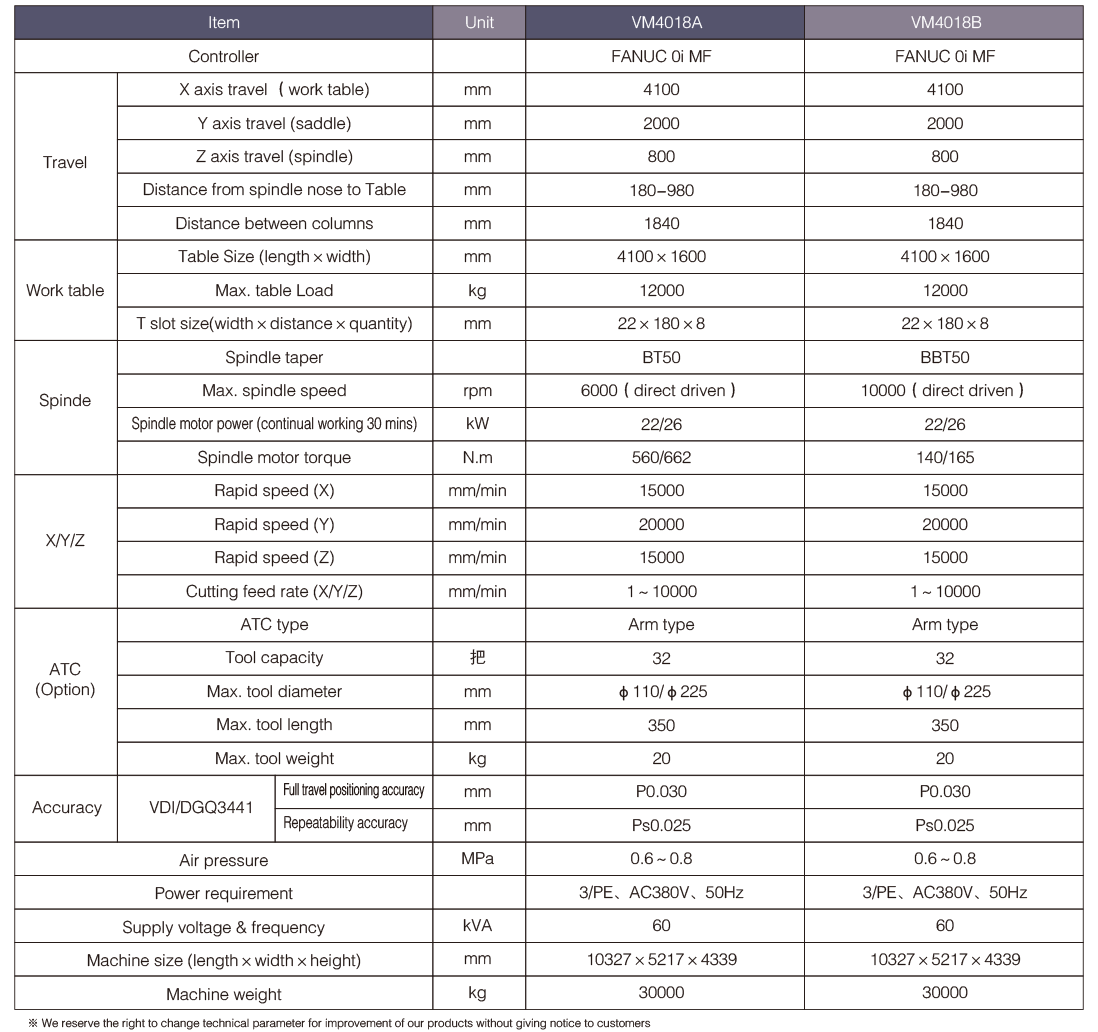Image resolution: width=1098 pixels, height=1032 pixels.
Task: Click the Controller row label
Action: pos(224,57)
